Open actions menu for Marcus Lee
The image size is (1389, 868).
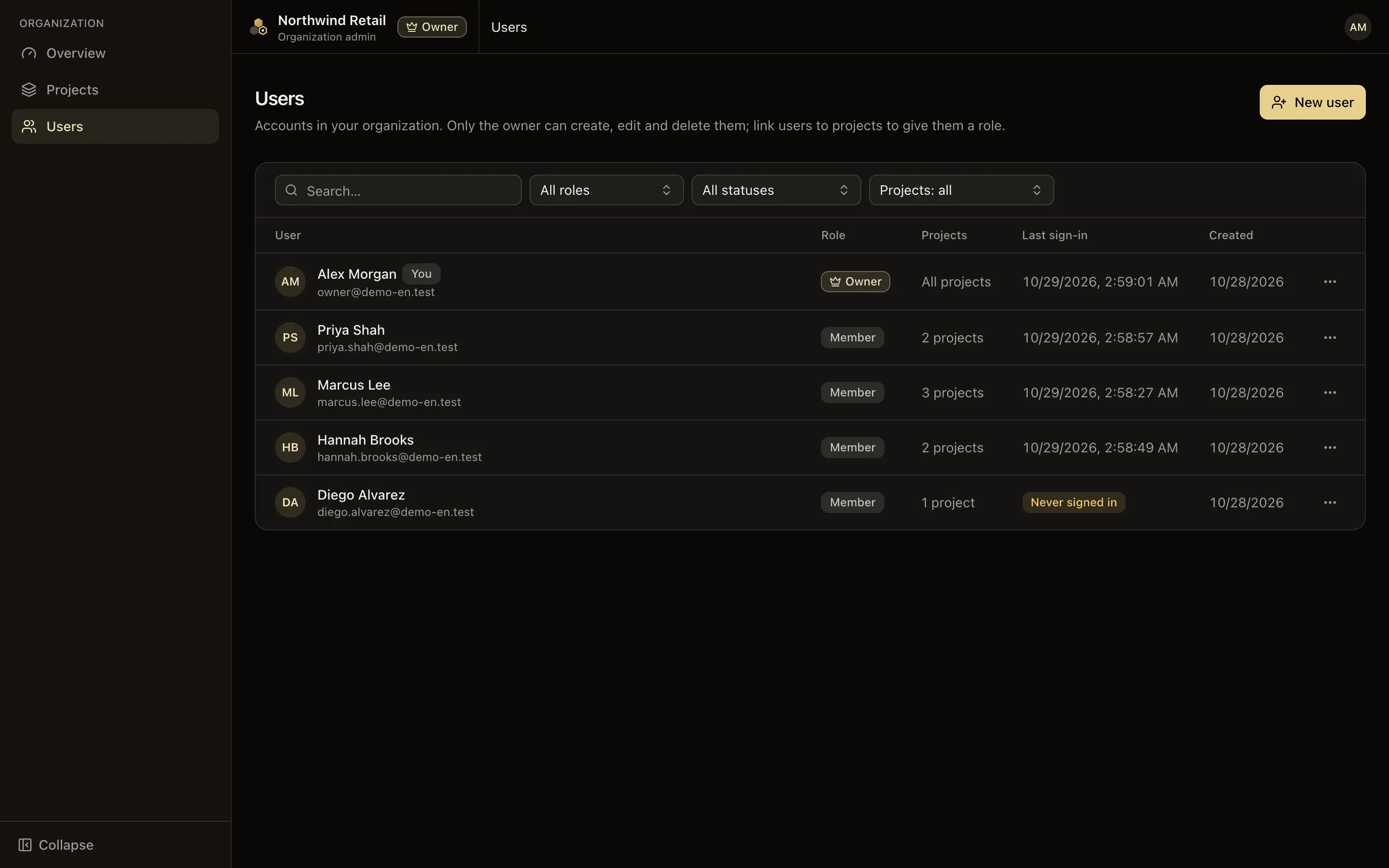1330,393
